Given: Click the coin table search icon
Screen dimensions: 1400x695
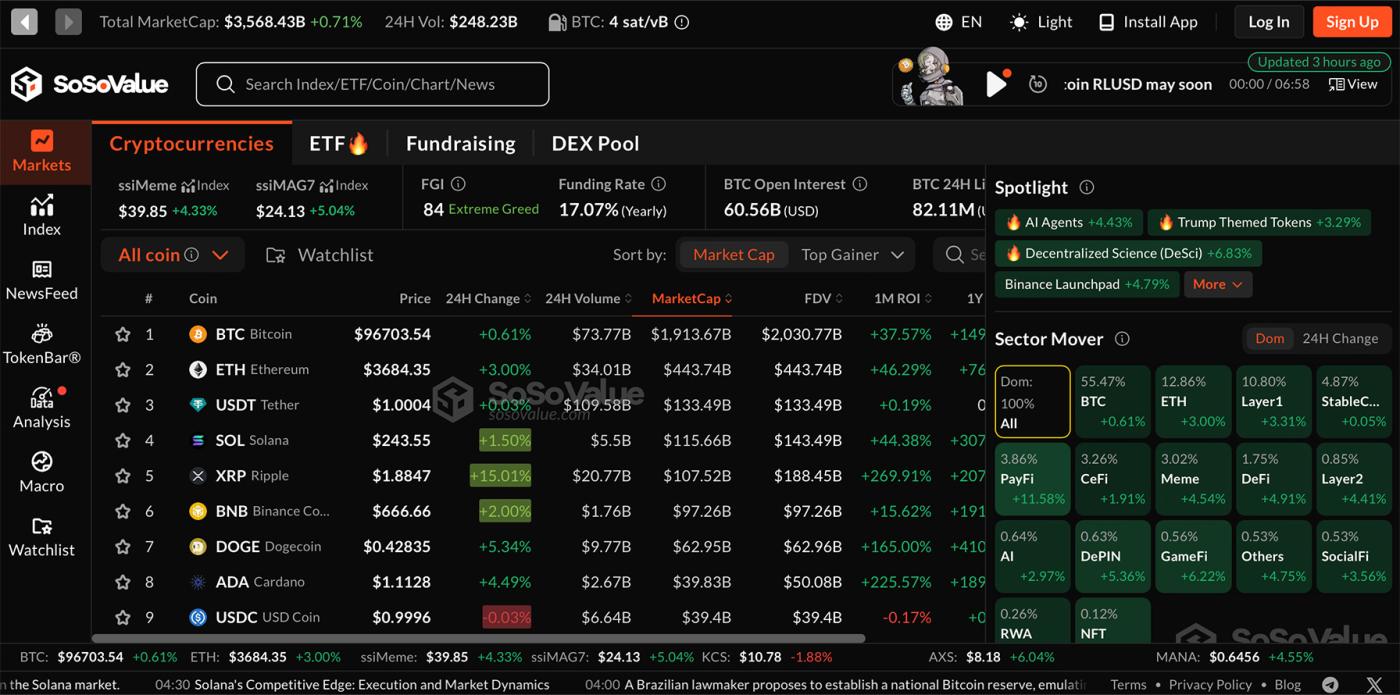Looking at the screenshot, I should coord(955,255).
